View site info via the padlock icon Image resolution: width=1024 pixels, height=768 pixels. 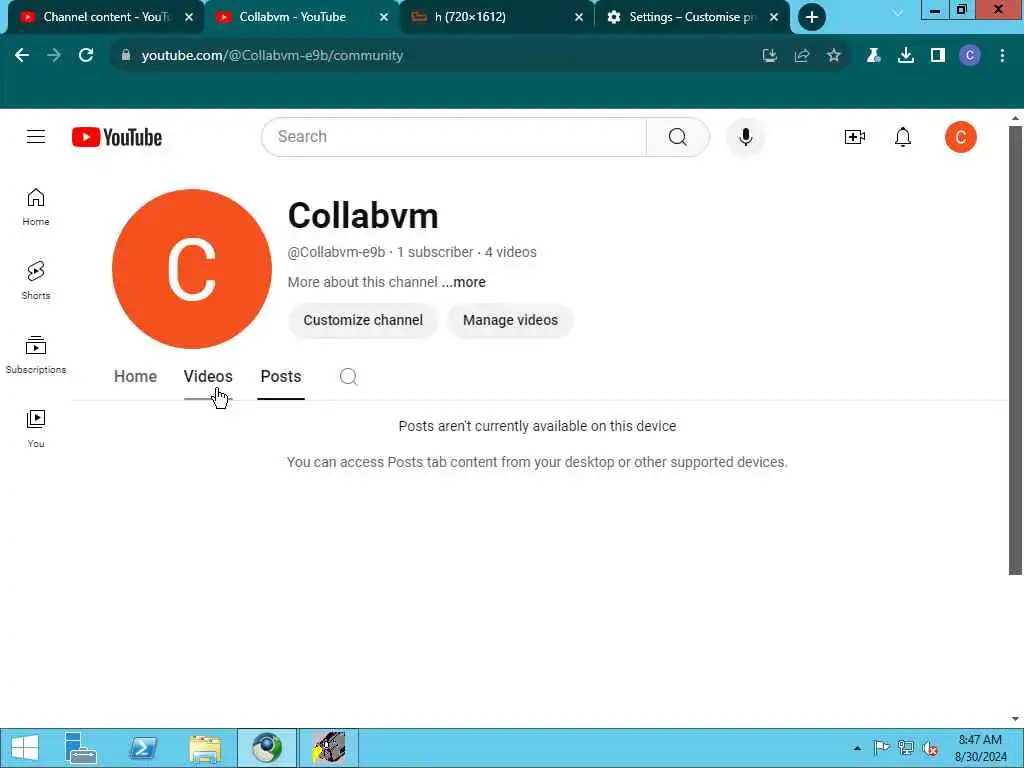[125, 56]
